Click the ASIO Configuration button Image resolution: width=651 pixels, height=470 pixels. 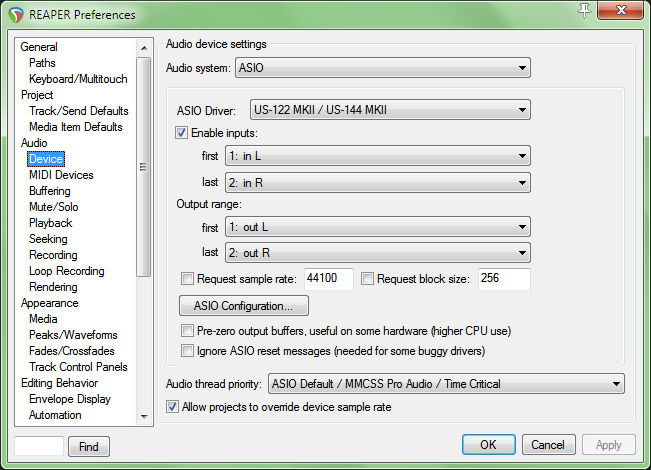click(244, 306)
